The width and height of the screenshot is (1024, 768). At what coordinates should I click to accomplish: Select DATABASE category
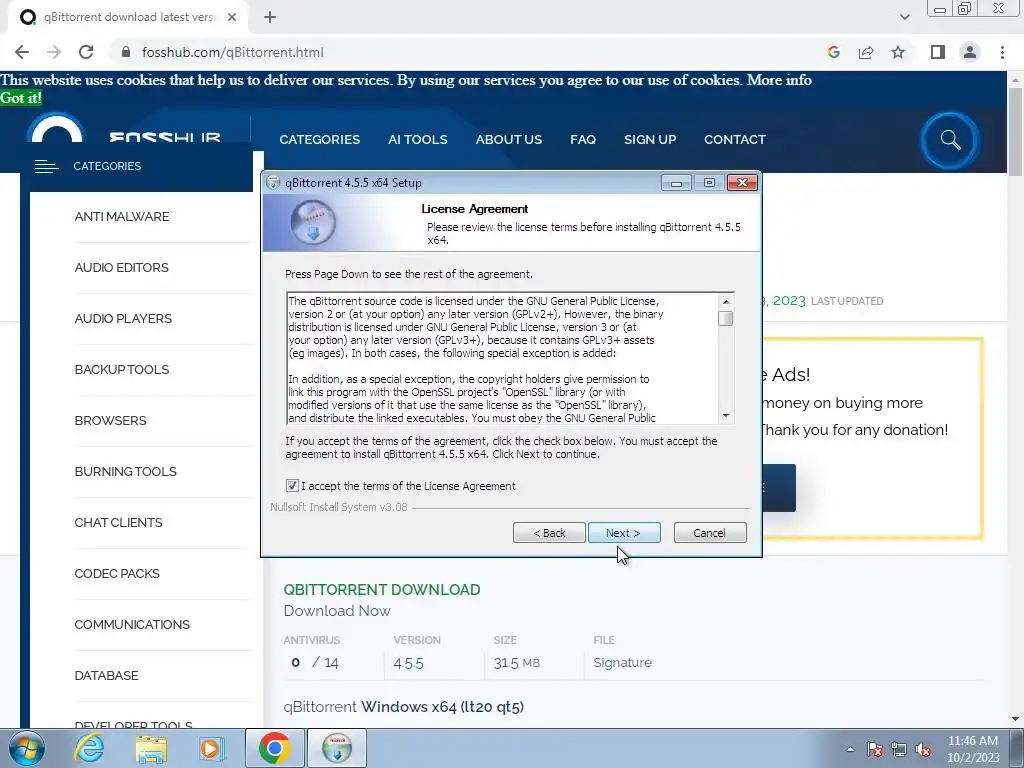106,675
